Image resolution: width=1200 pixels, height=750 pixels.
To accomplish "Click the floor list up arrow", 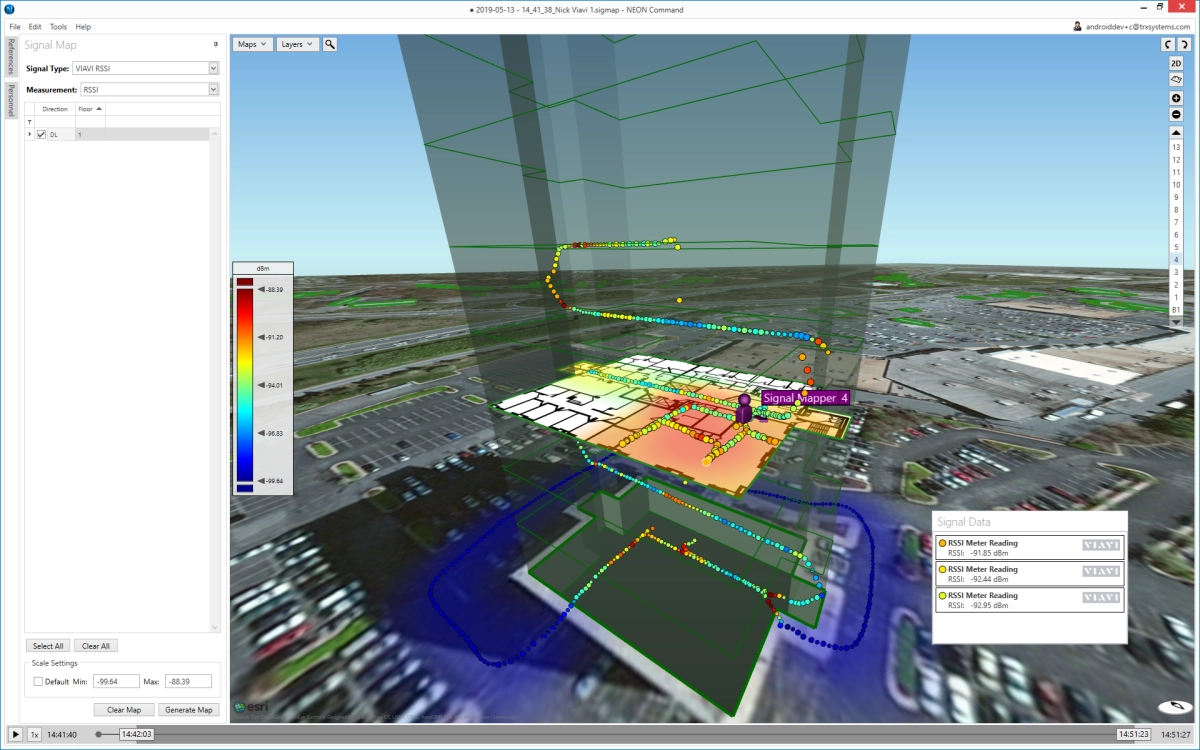I will [x=1176, y=132].
